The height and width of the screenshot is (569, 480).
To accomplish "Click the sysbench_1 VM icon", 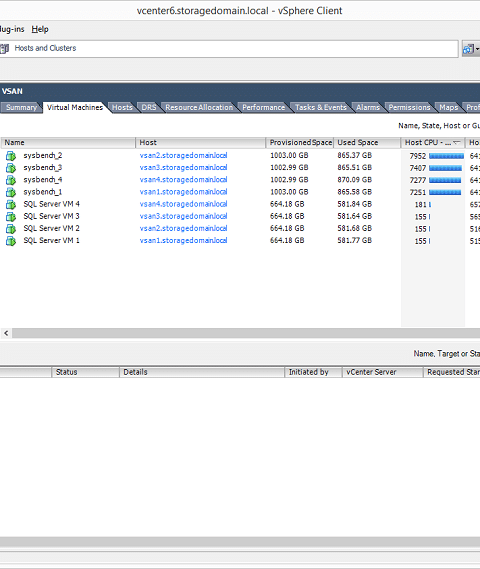I will (x=11, y=192).
